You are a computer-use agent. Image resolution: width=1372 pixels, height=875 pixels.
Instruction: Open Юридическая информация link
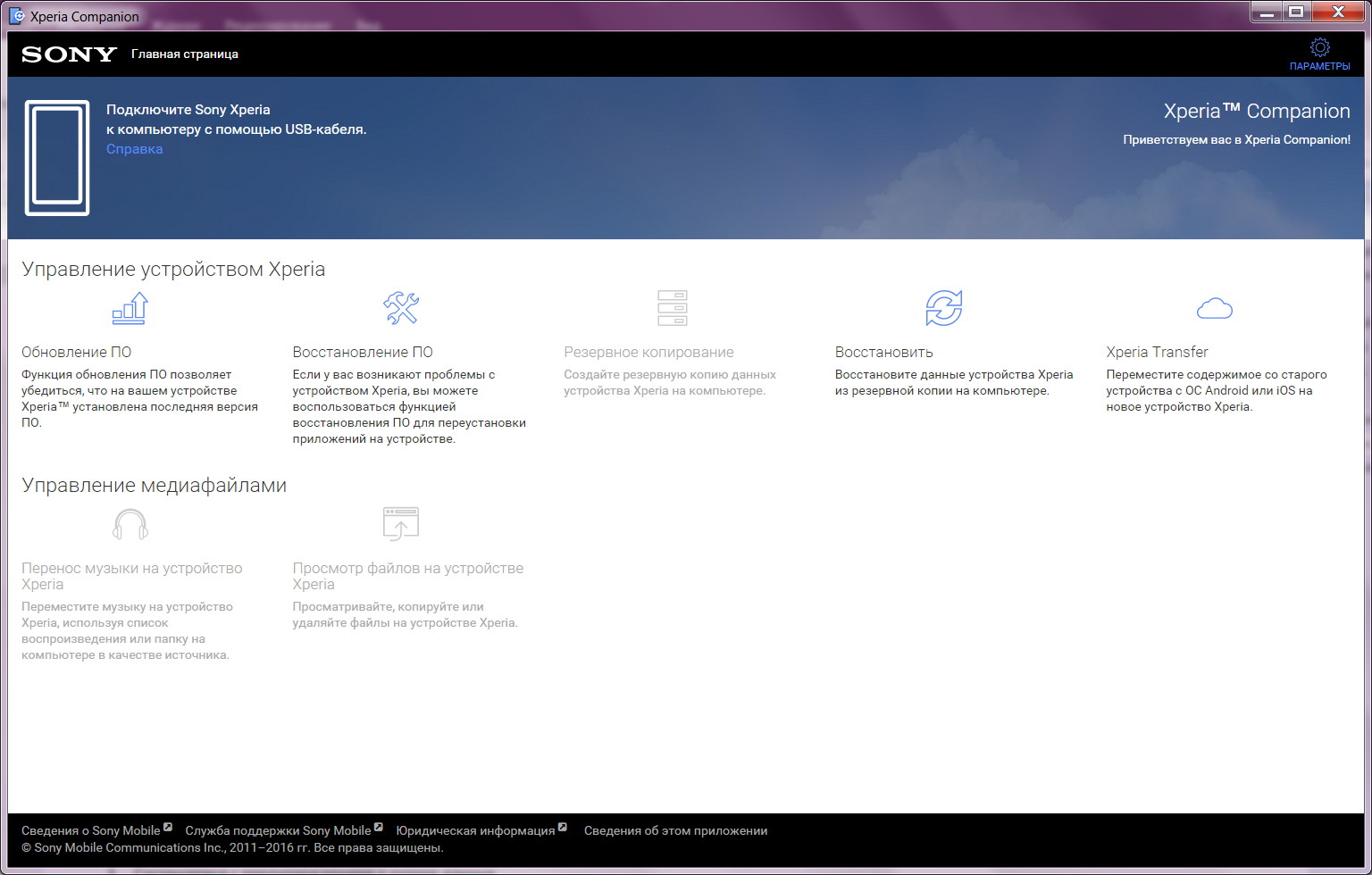475,830
